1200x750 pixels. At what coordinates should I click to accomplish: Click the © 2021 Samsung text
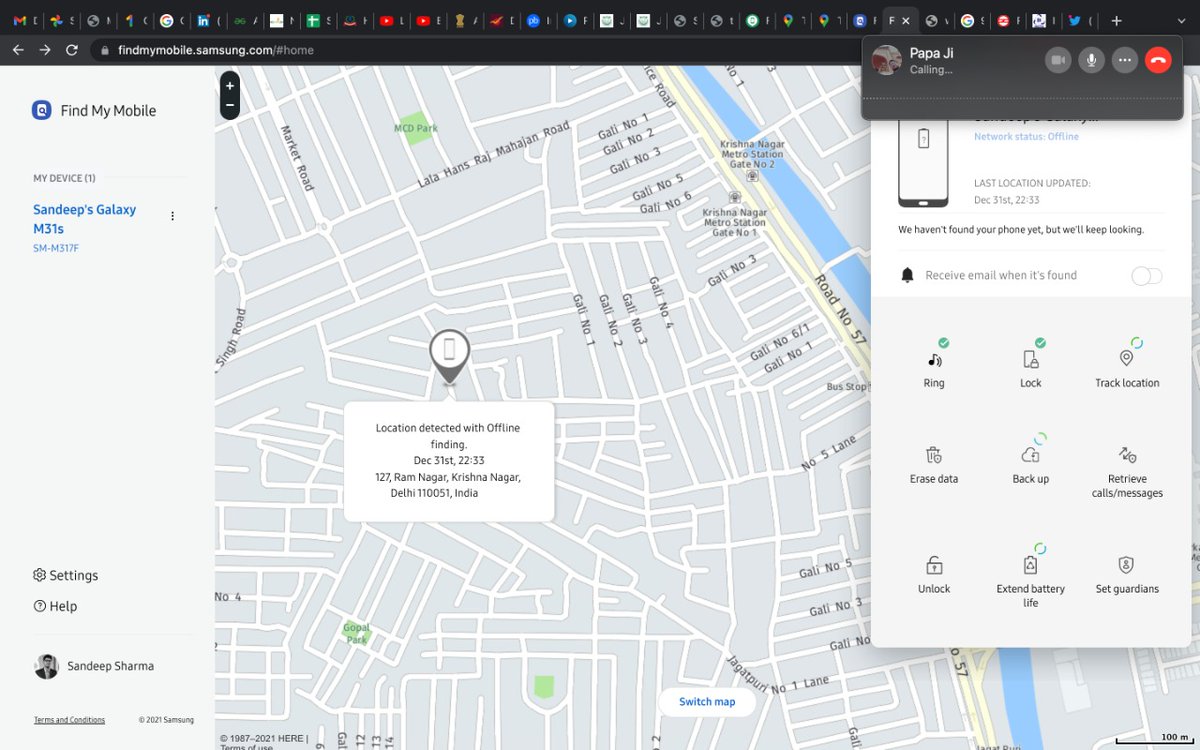[x=166, y=720]
